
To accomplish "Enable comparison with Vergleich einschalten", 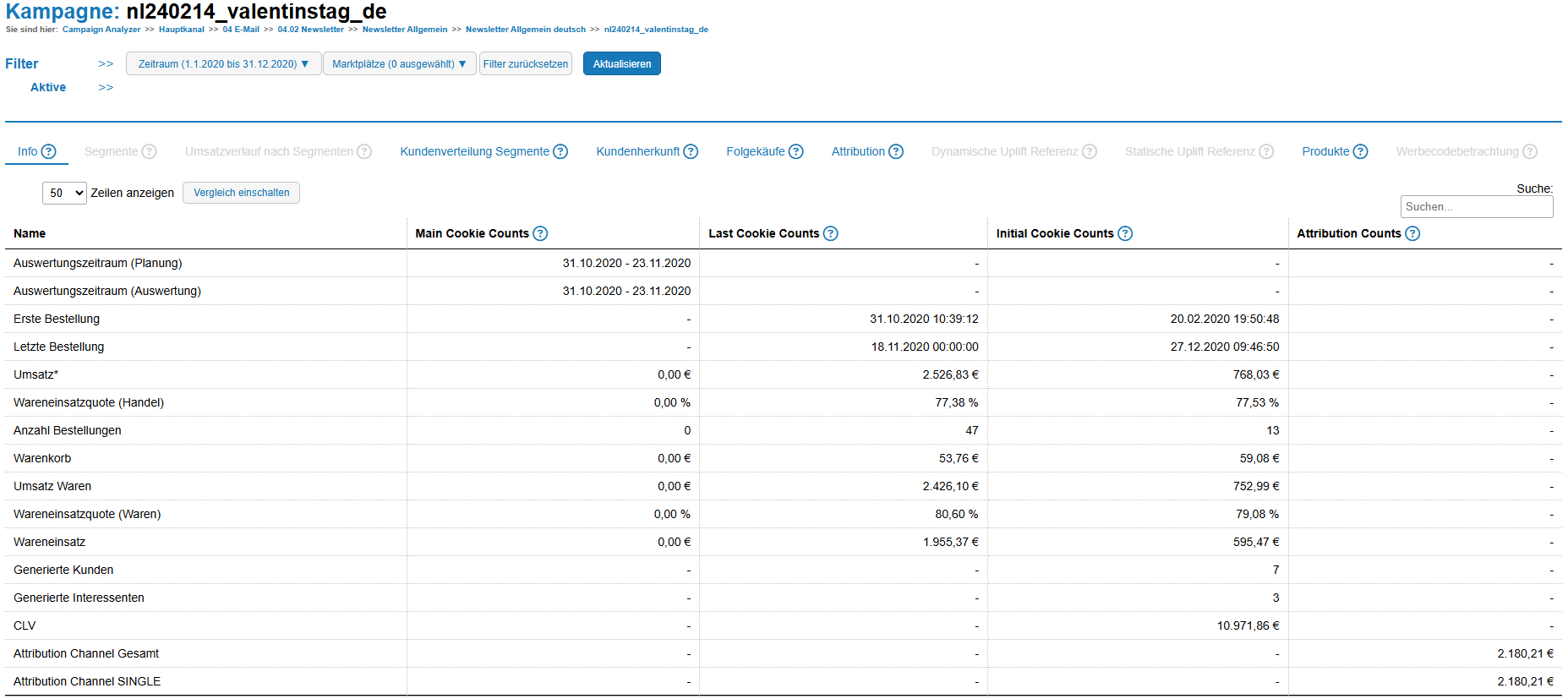I will click(241, 193).
